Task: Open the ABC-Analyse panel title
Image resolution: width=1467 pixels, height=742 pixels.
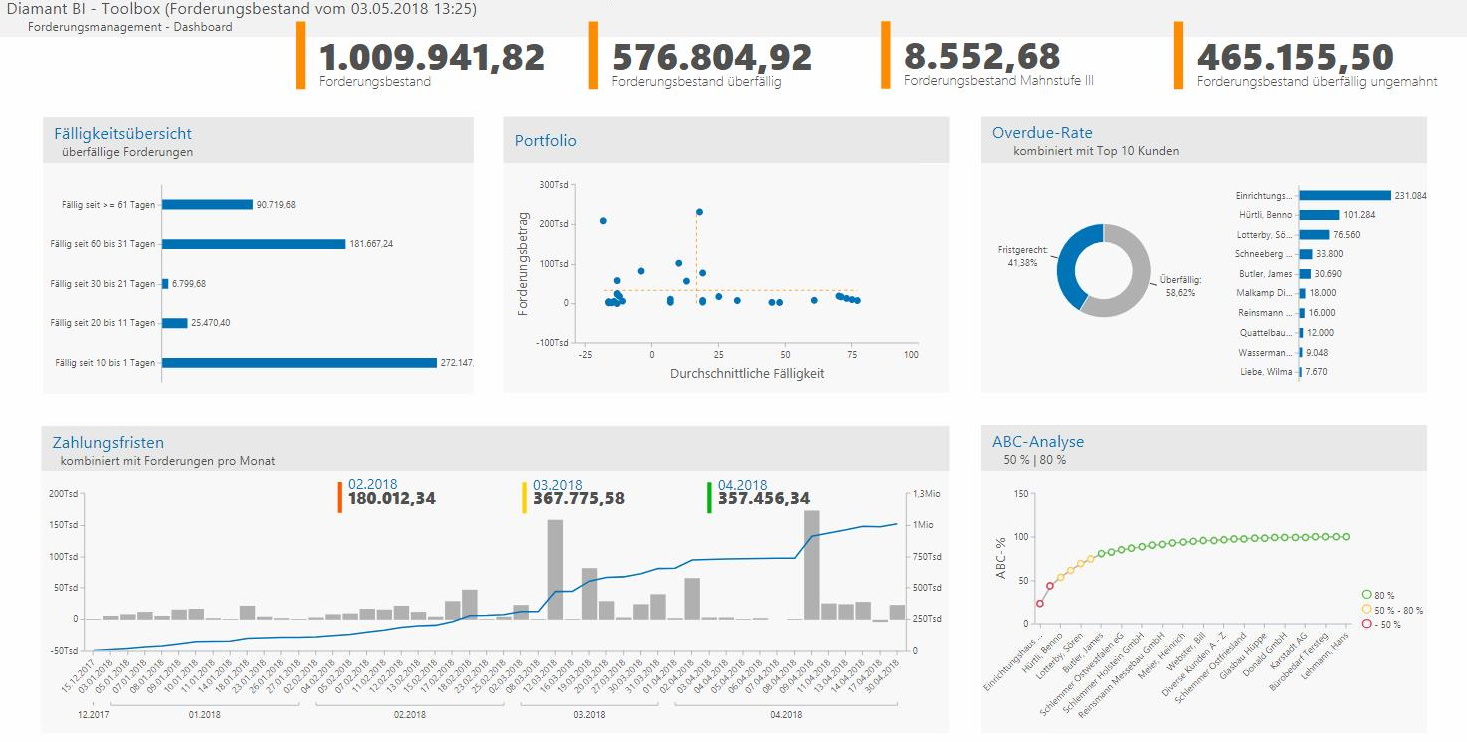Action: pyautogui.click(x=1038, y=441)
